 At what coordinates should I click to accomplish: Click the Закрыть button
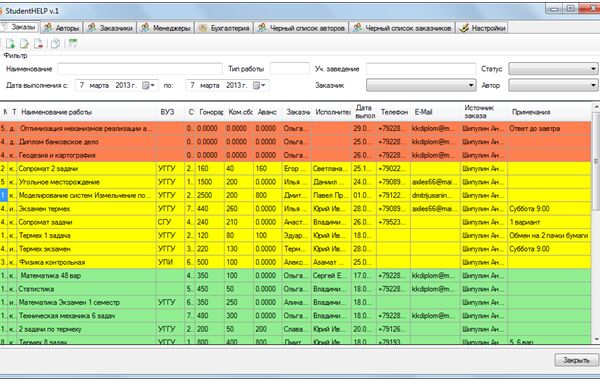click(576, 360)
